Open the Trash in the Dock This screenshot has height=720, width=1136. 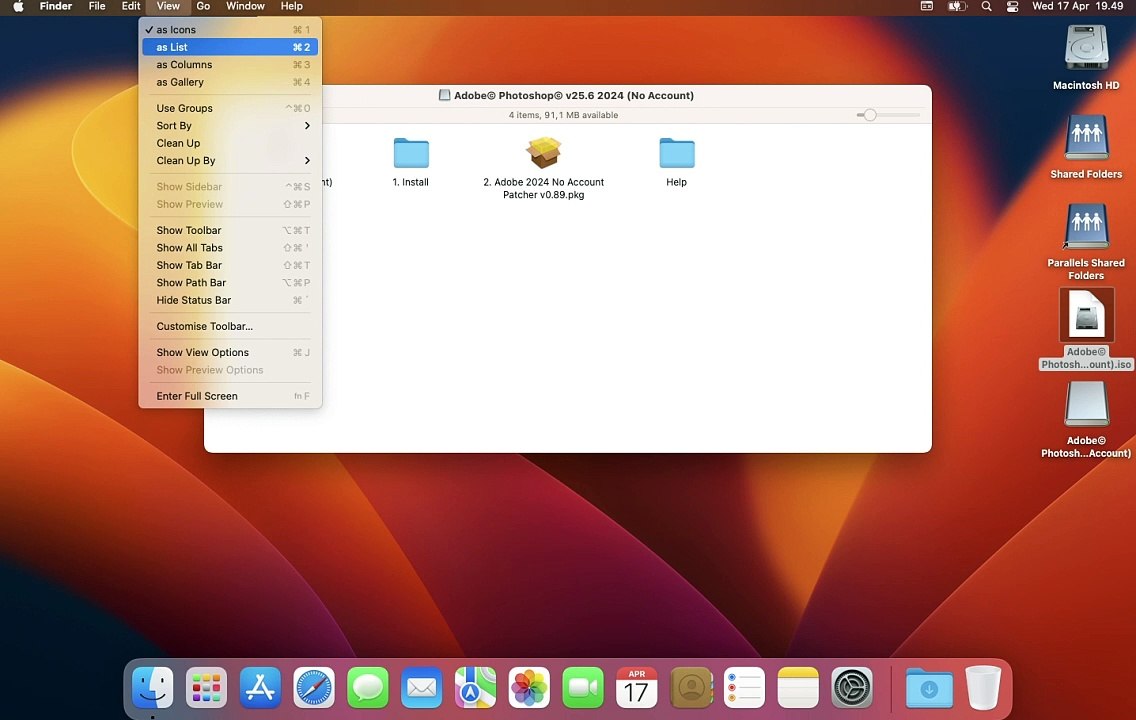pos(983,687)
